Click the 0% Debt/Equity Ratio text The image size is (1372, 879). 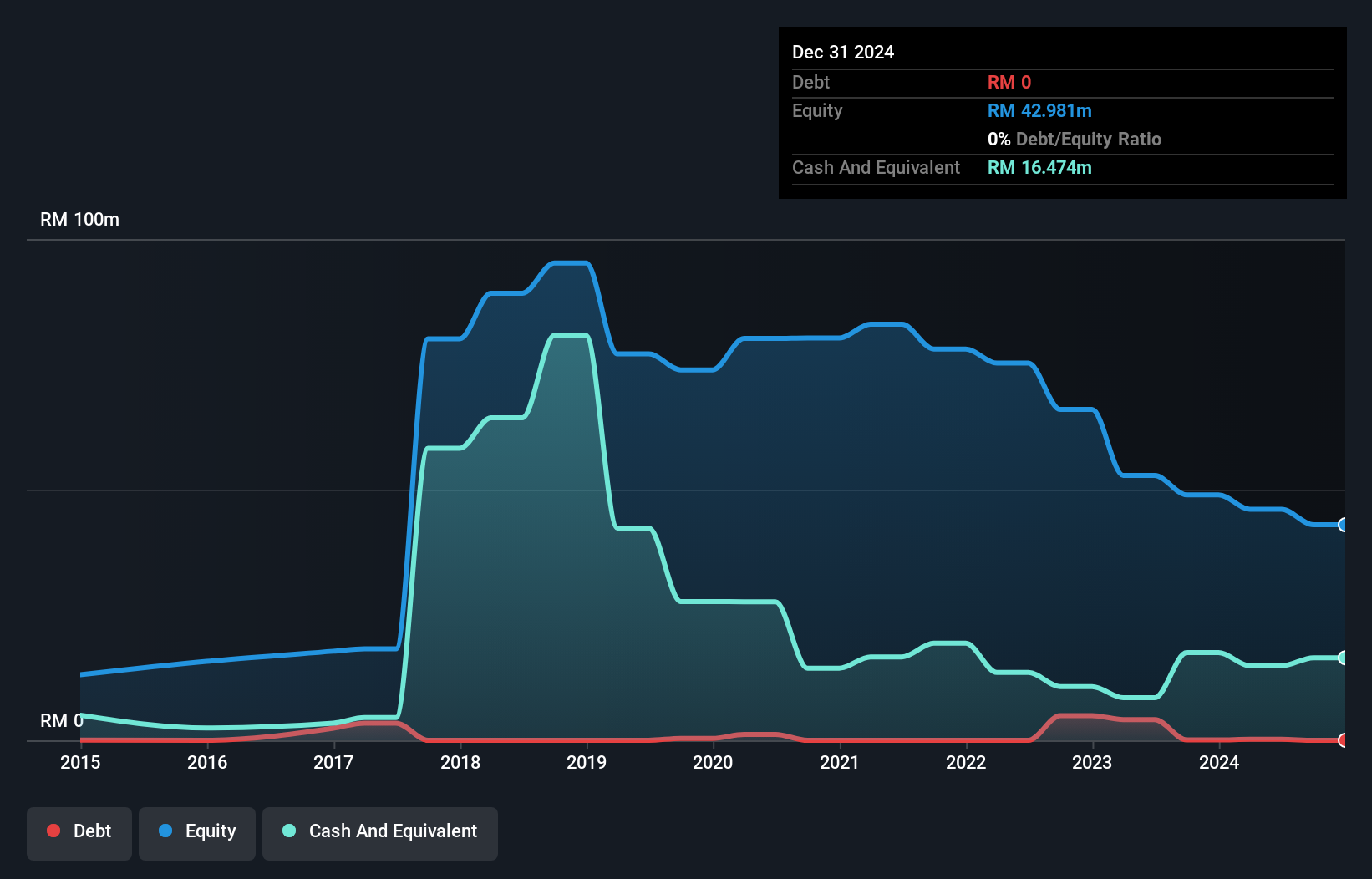click(x=1075, y=139)
